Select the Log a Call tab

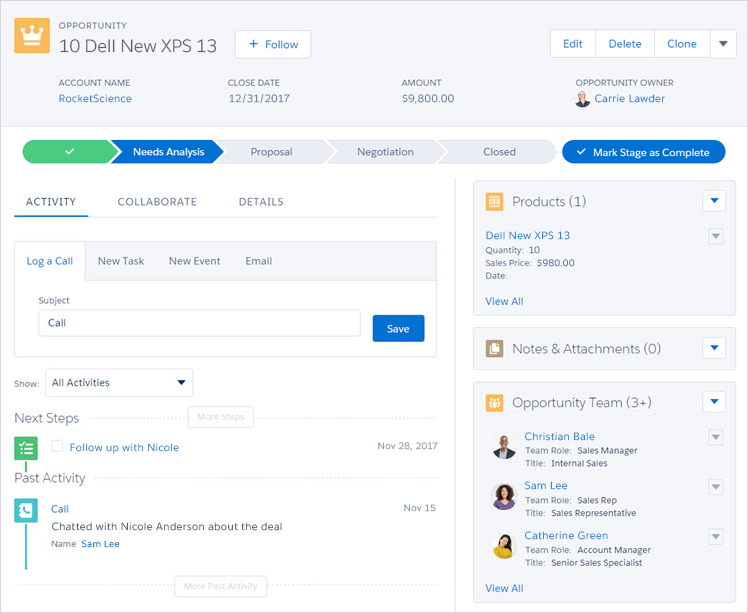[x=50, y=261]
